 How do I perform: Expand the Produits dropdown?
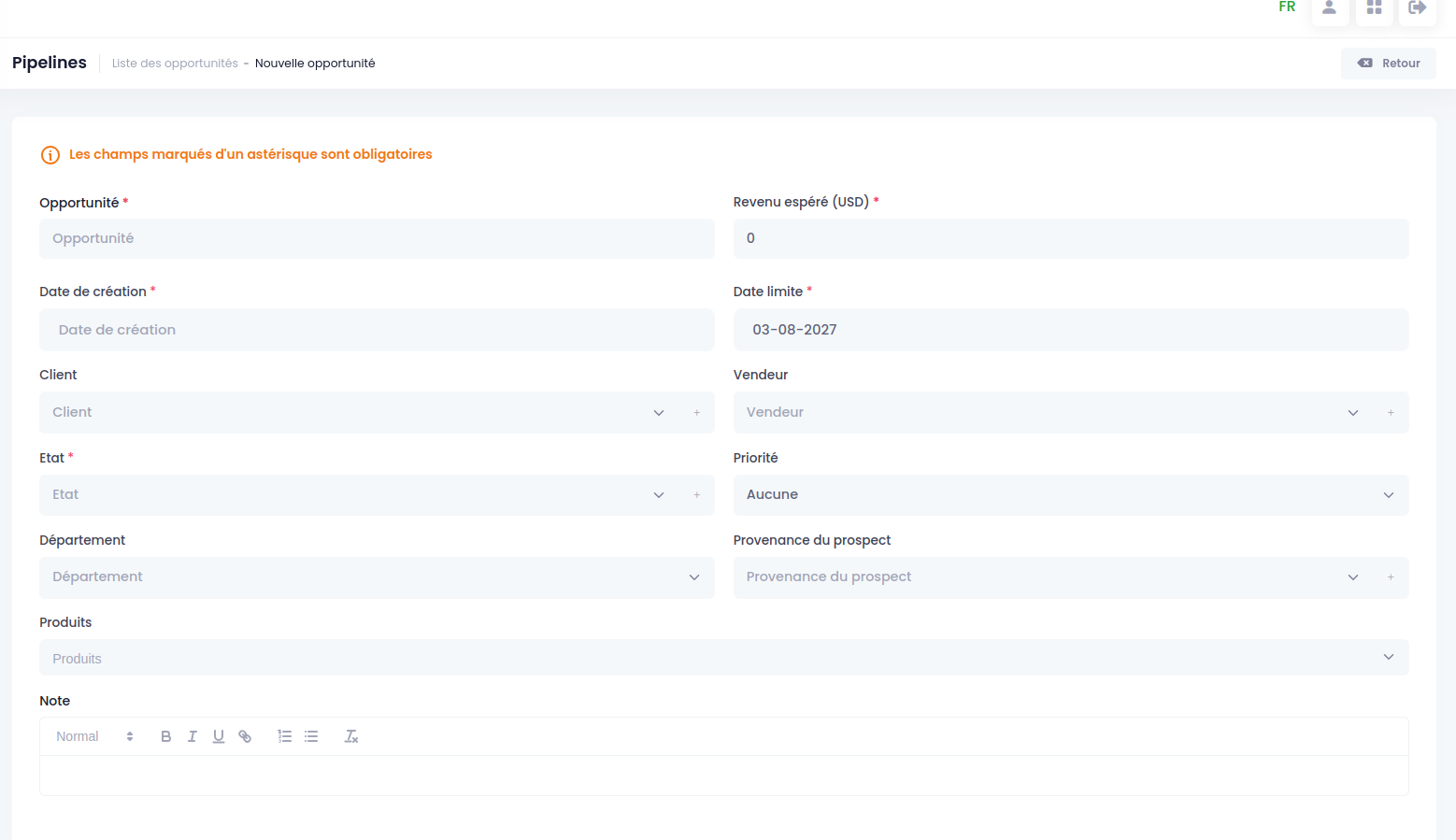click(724, 658)
